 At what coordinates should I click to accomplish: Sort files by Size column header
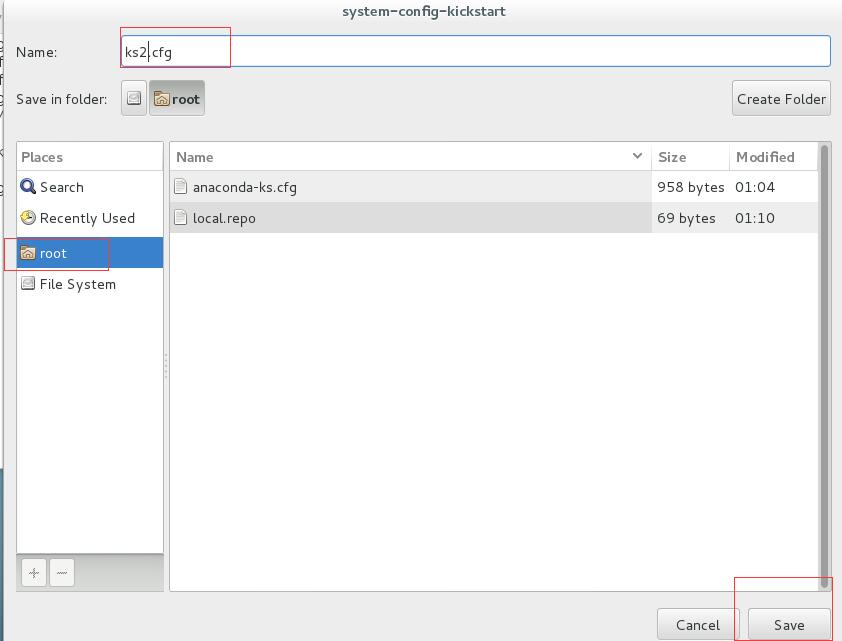[691, 157]
